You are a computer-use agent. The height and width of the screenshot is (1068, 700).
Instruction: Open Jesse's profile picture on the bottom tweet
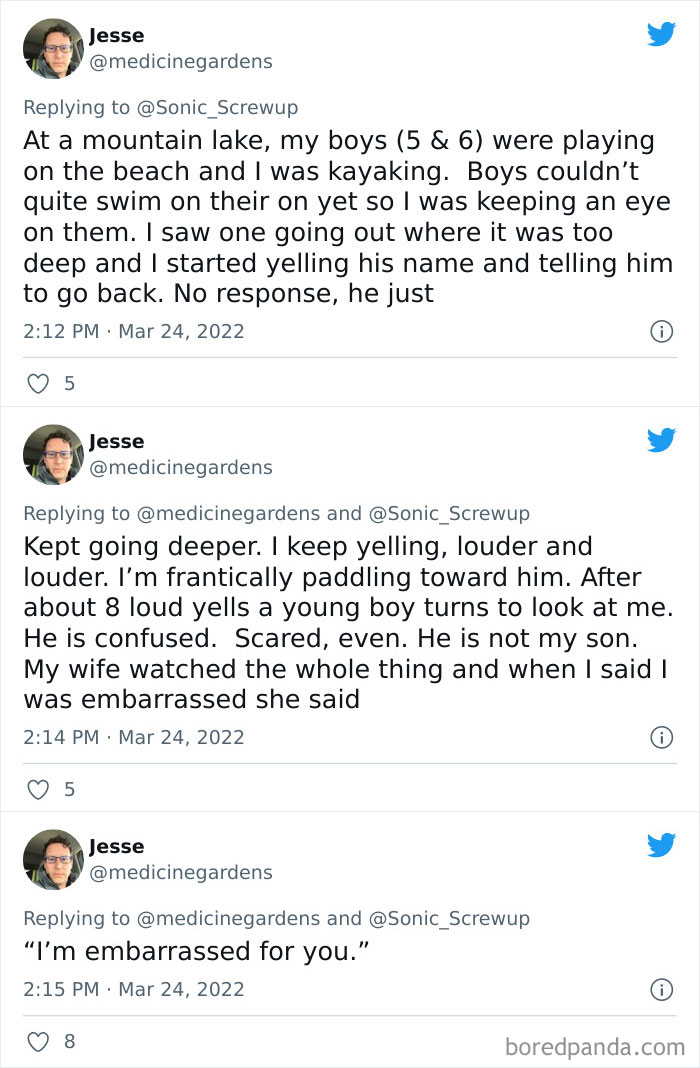(52, 859)
